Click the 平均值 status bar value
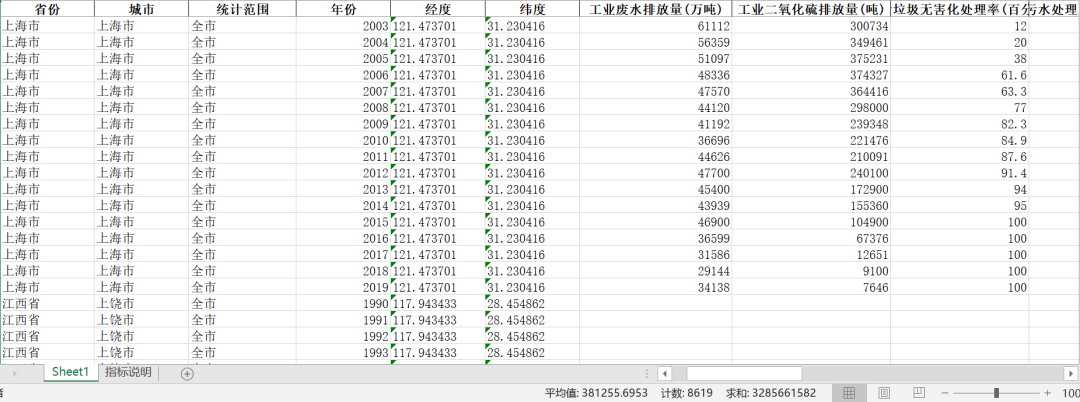 click(596, 393)
